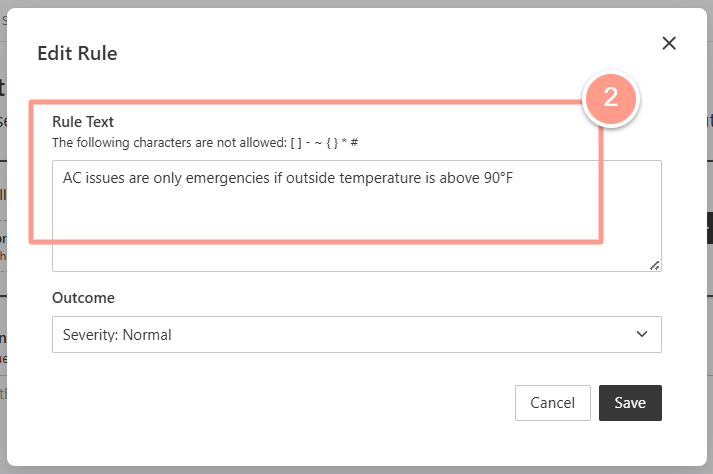Focus the Rule Text input area
The height and width of the screenshot is (474, 713).
click(x=357, y=216)
